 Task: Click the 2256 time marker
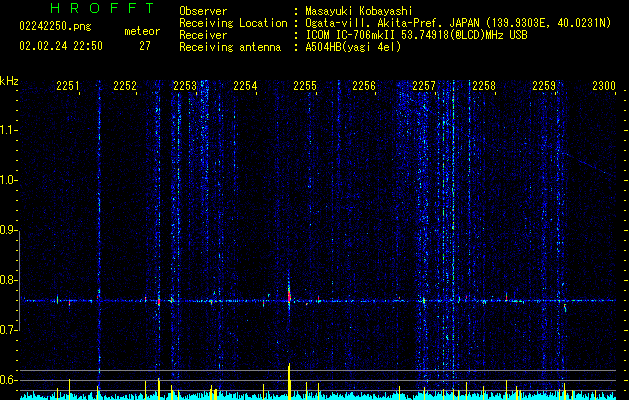364,86
